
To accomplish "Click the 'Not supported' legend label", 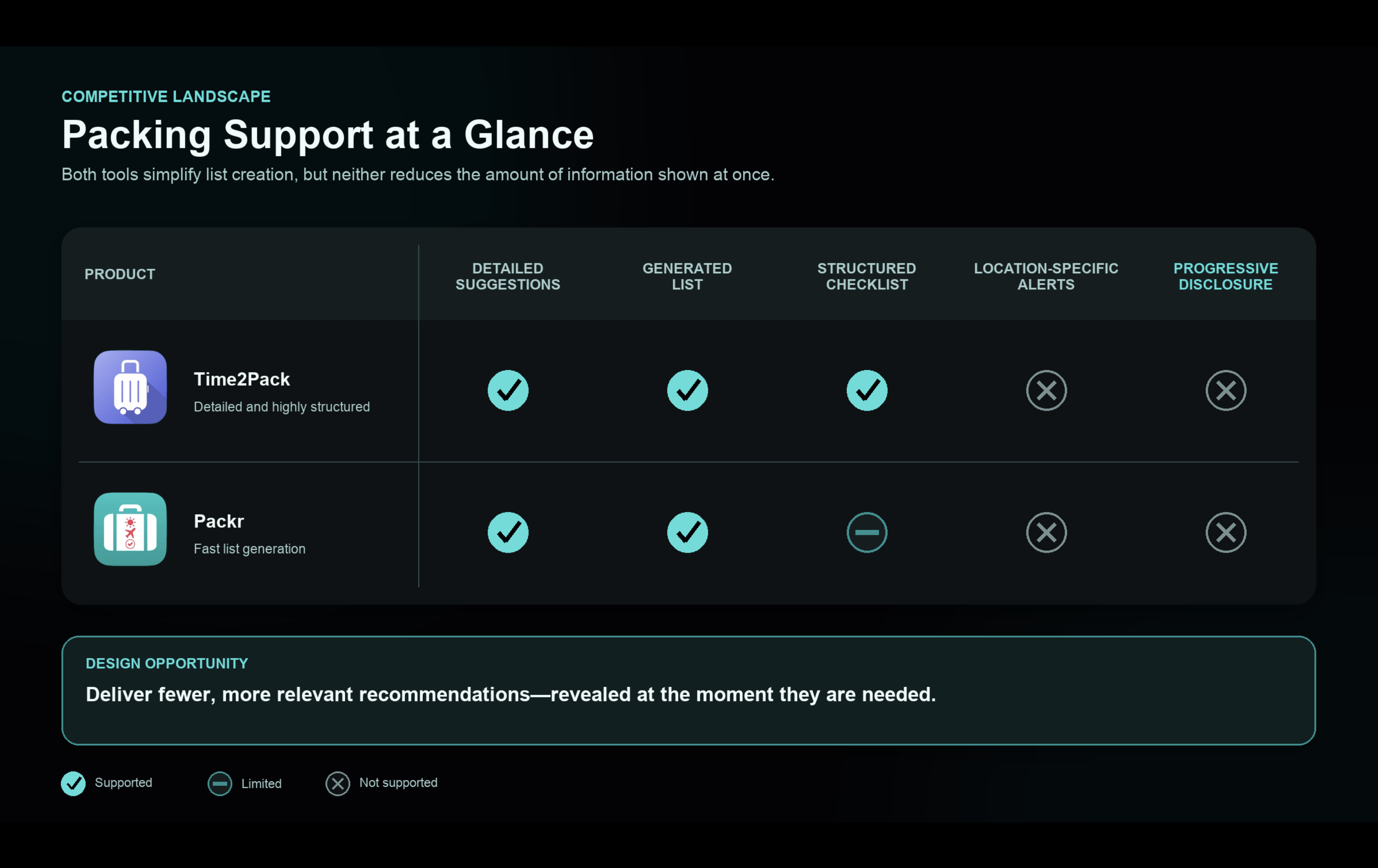I will (x=398, y=782).
